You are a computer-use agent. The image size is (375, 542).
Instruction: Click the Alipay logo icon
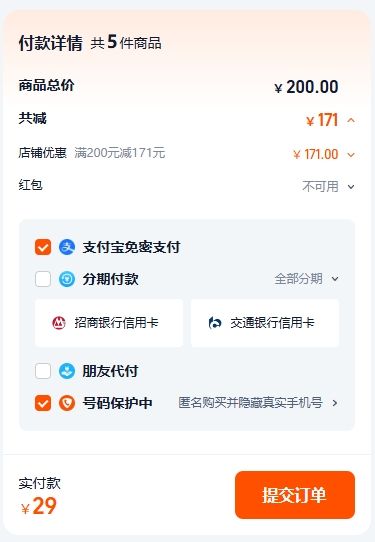(67, 247)
